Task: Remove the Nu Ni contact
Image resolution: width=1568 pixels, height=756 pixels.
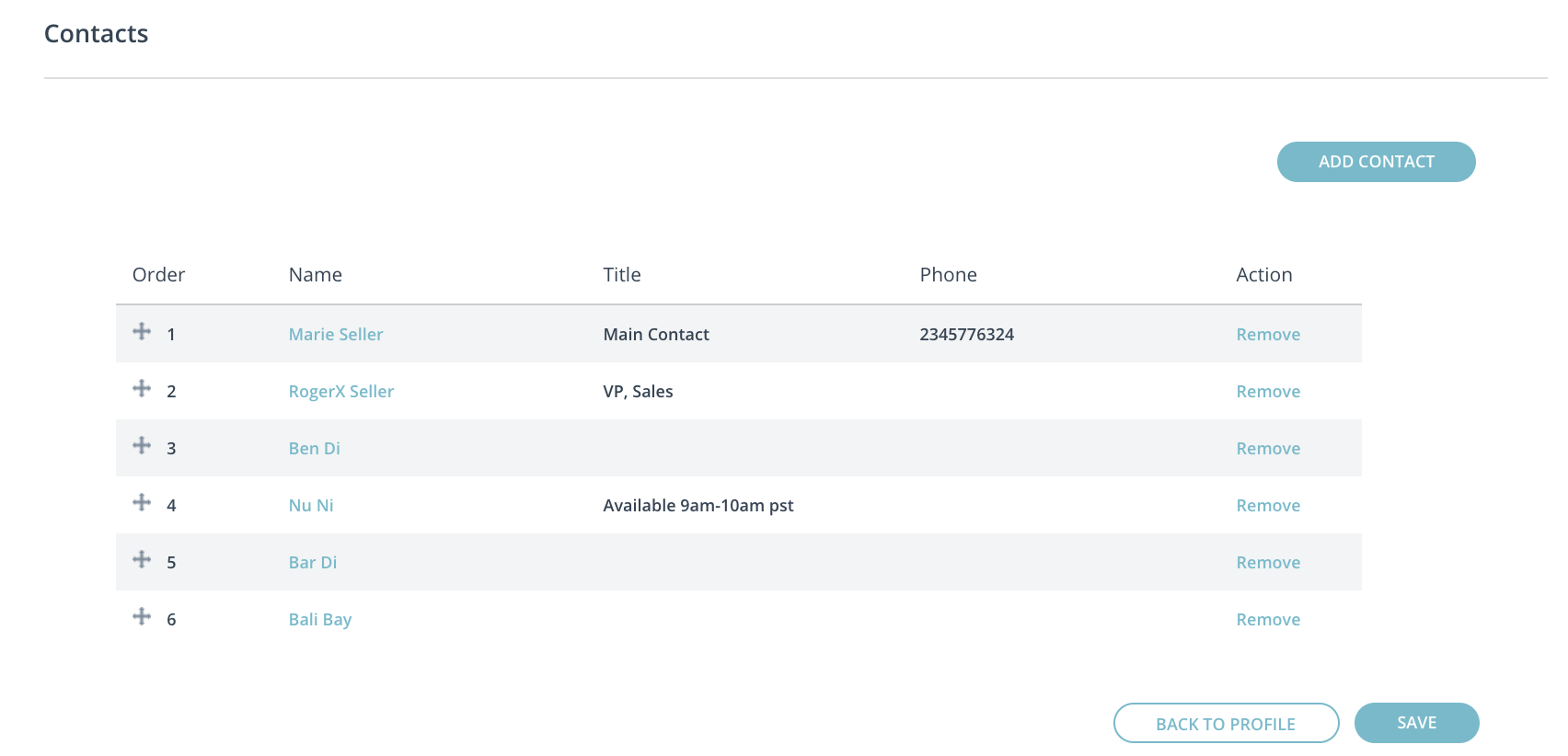Action: (x=1268, y=506)
